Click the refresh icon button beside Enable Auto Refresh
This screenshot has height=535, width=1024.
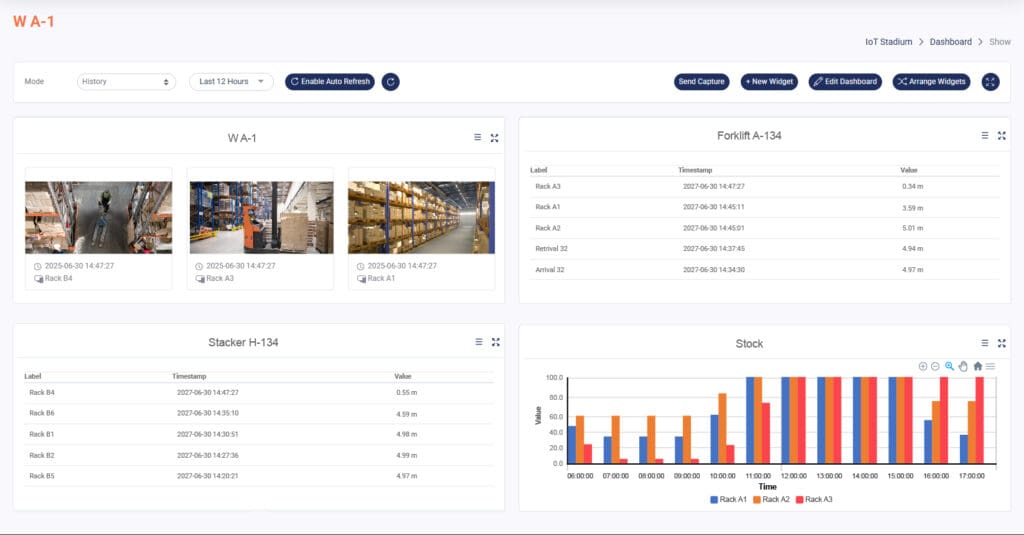point(391,82)
